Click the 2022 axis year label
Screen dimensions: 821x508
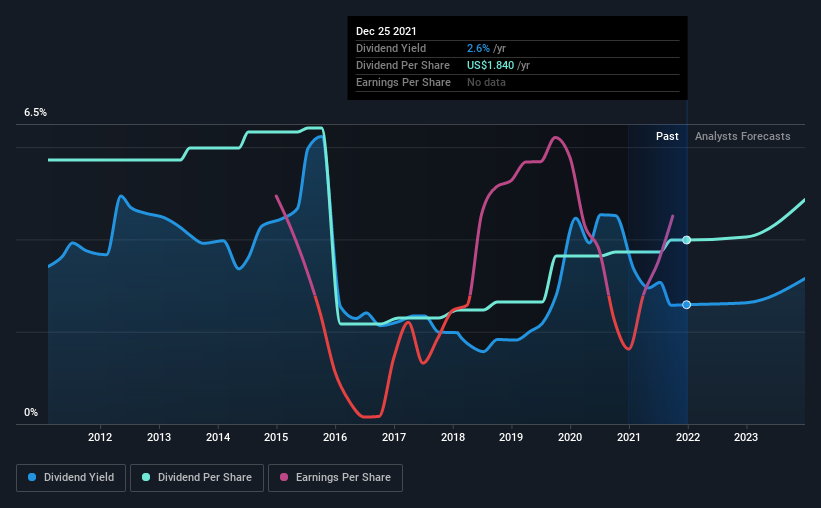[688, 437]
